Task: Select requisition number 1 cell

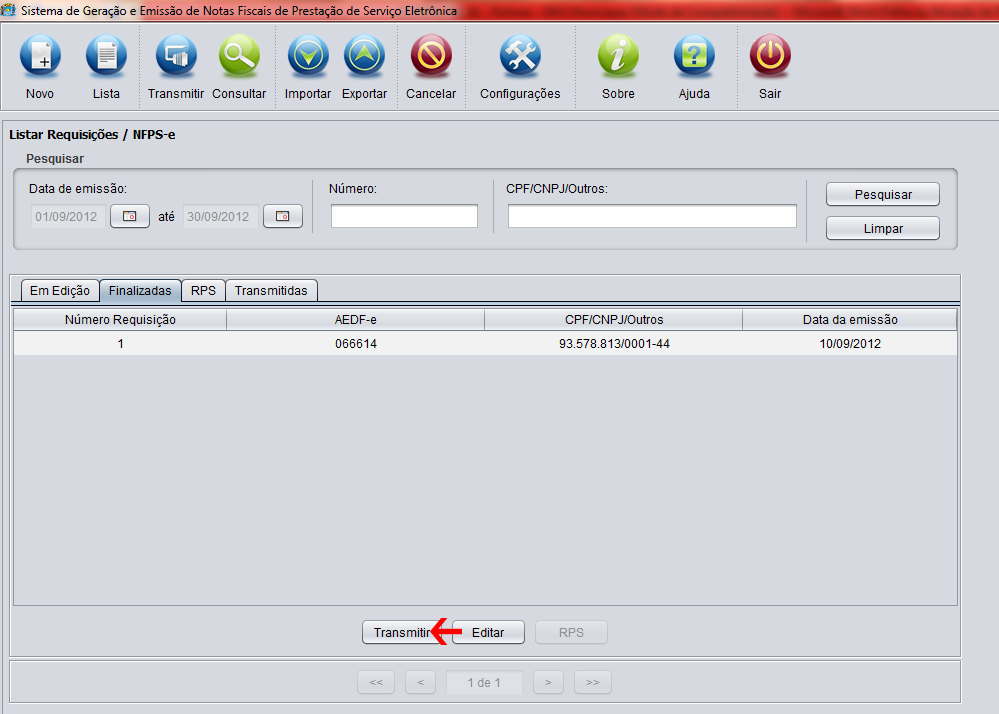Action: click(x=120, y=344)
